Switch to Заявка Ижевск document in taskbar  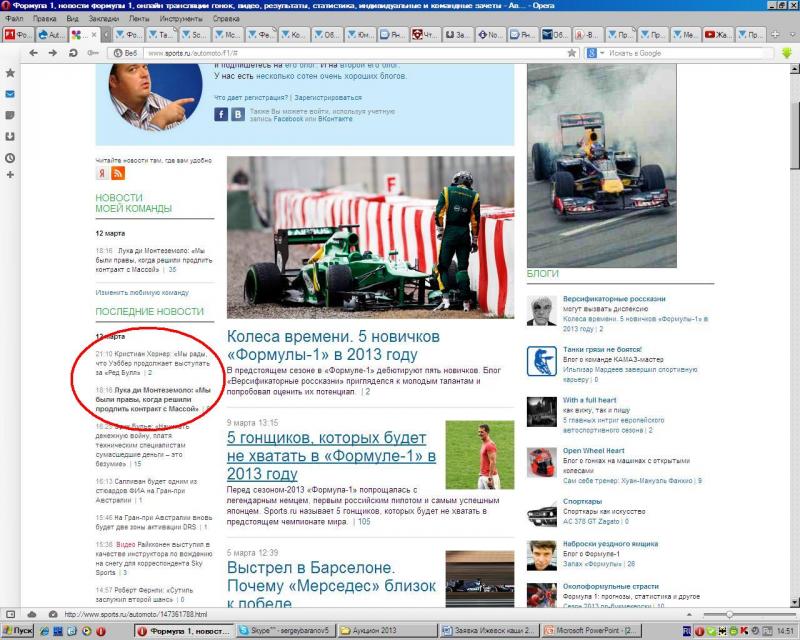tap(489, 631)
